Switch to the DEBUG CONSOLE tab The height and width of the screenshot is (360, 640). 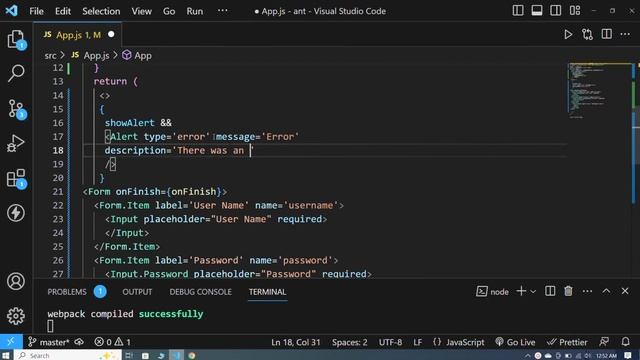[x=200, y=292]
